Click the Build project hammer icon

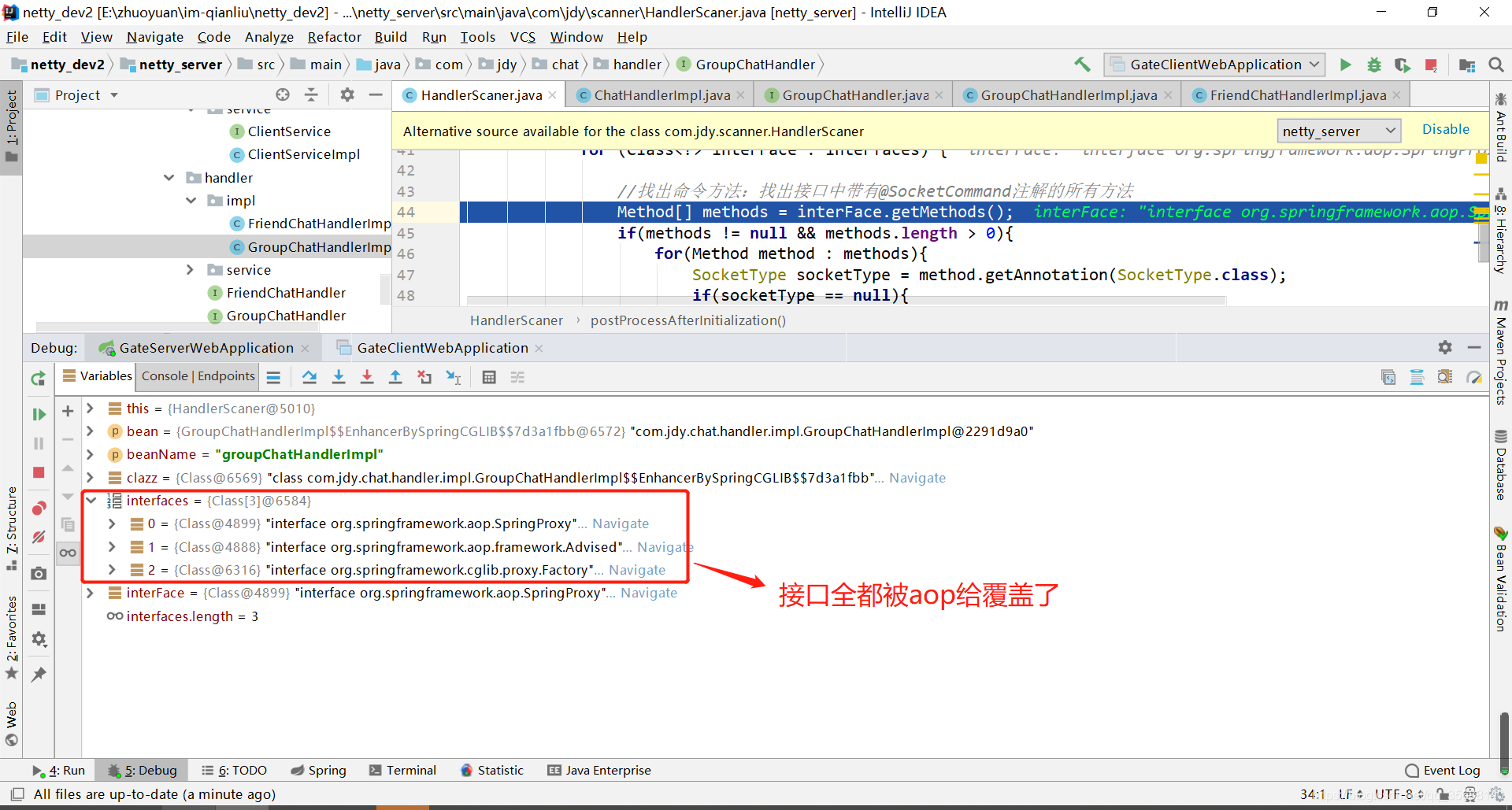tap(1083, 65)
